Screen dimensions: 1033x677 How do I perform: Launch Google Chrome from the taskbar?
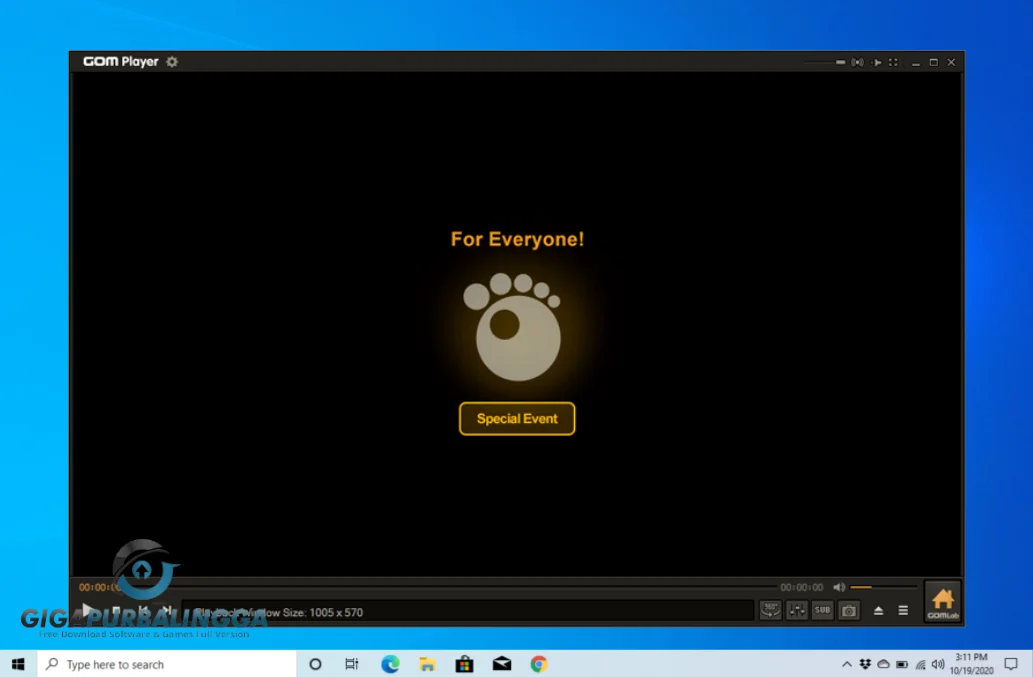[x=538, y=663]
